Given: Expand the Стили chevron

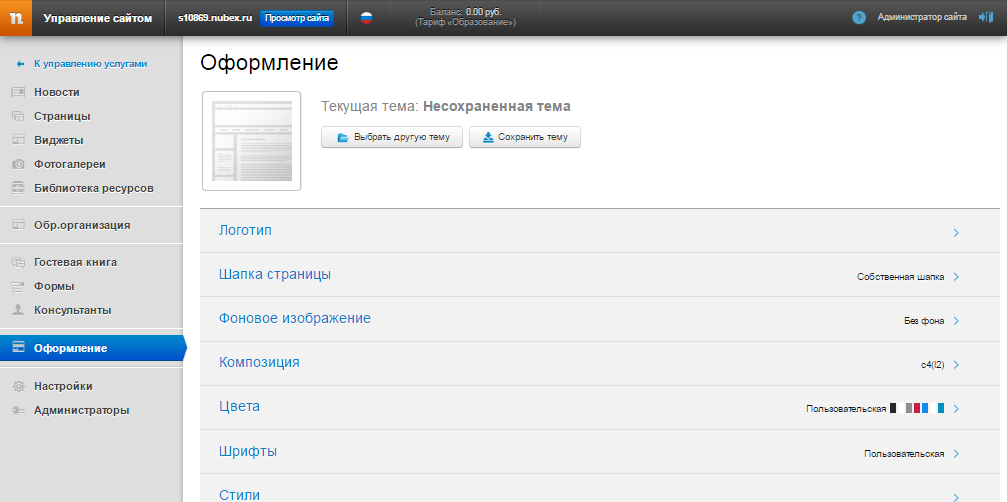Looking at the screenshot, I should [x=956, y=496].
